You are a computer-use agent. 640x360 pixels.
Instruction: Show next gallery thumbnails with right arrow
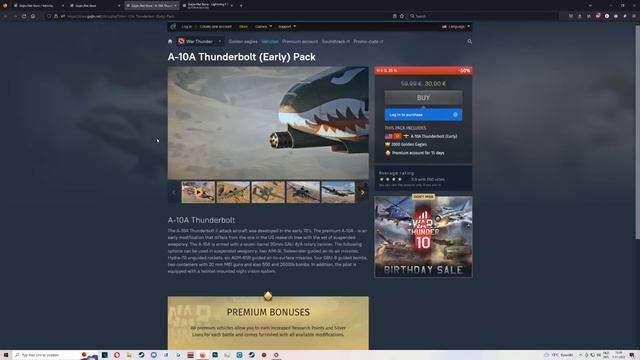(x=362, y=192)
